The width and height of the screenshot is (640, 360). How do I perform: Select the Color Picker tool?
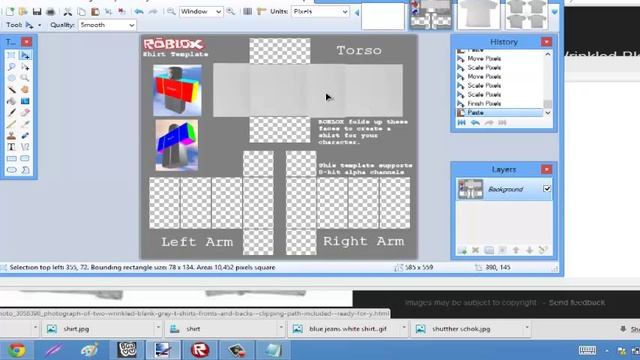[25, 124]
